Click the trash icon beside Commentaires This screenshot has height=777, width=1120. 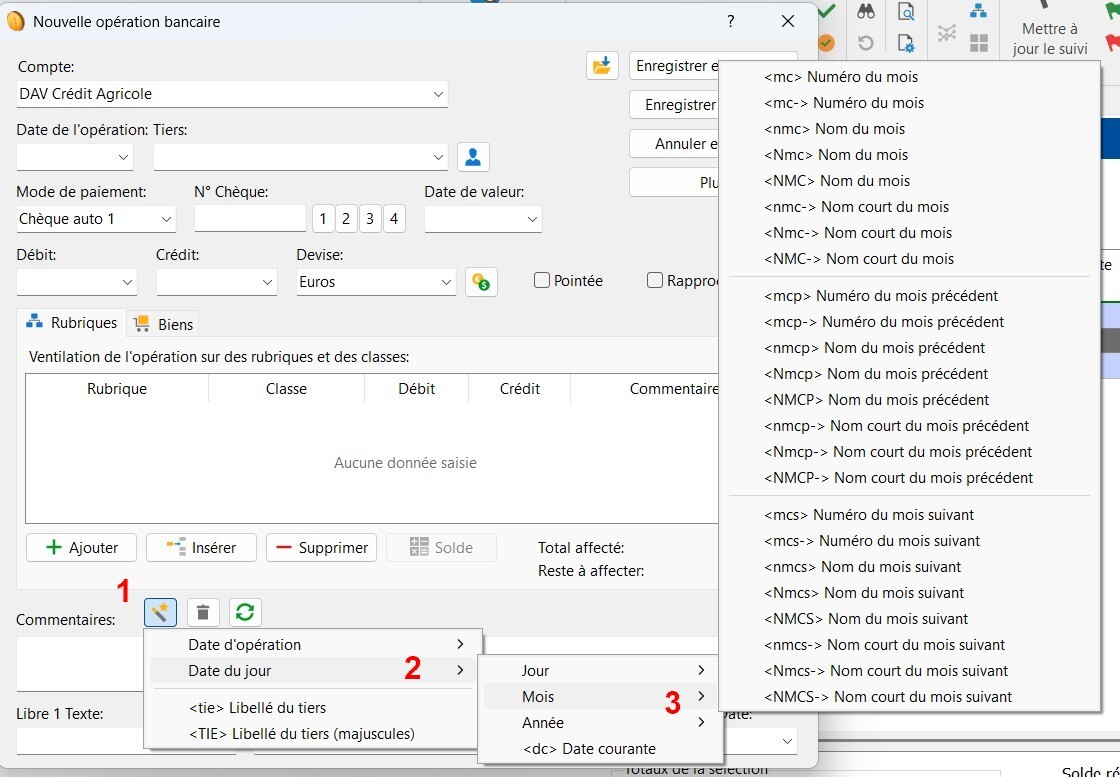pos(203,612)
